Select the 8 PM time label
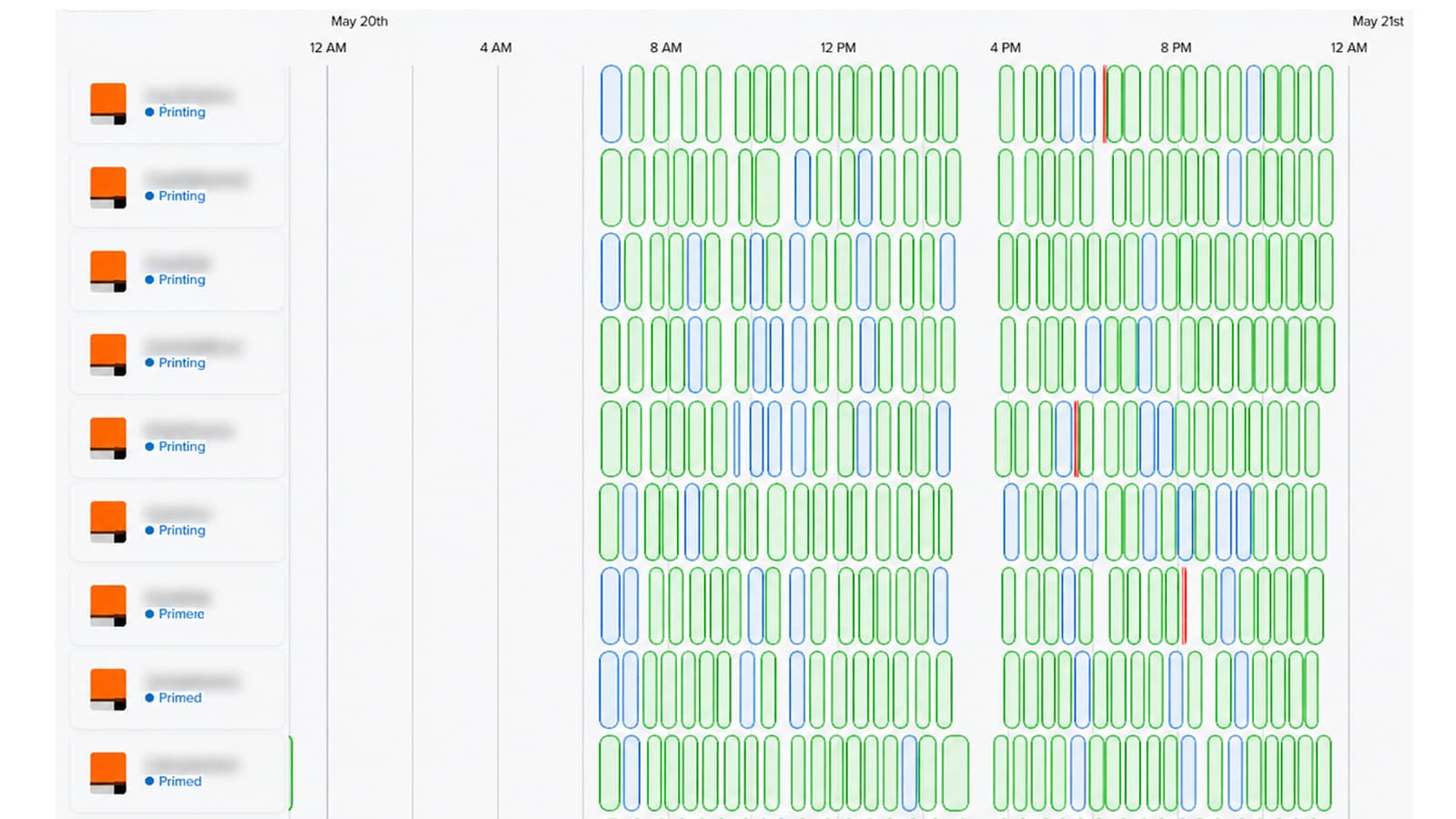This screenshot has height=819, width=1456. point(1176,47)
